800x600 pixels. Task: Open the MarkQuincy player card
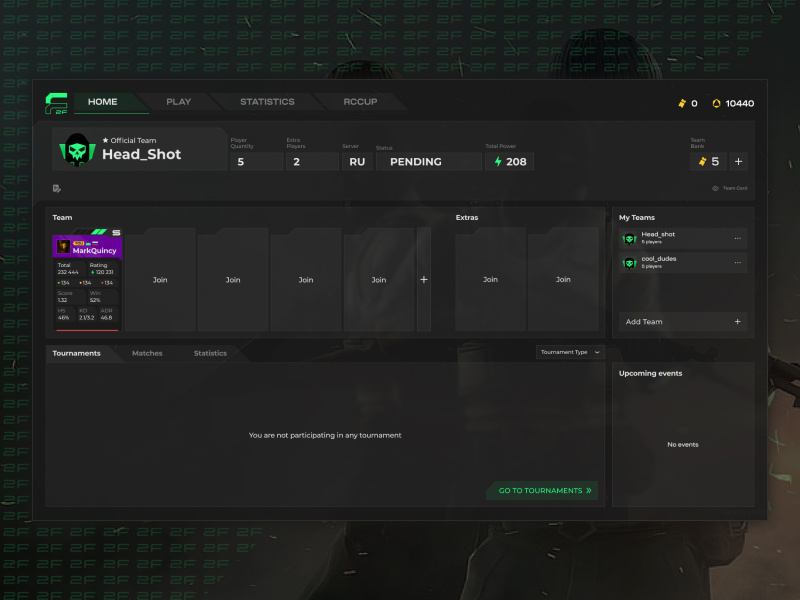87,280
